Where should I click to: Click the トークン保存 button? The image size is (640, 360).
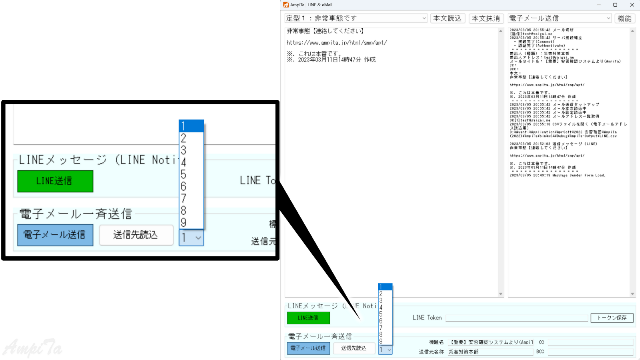coord(612,318)
